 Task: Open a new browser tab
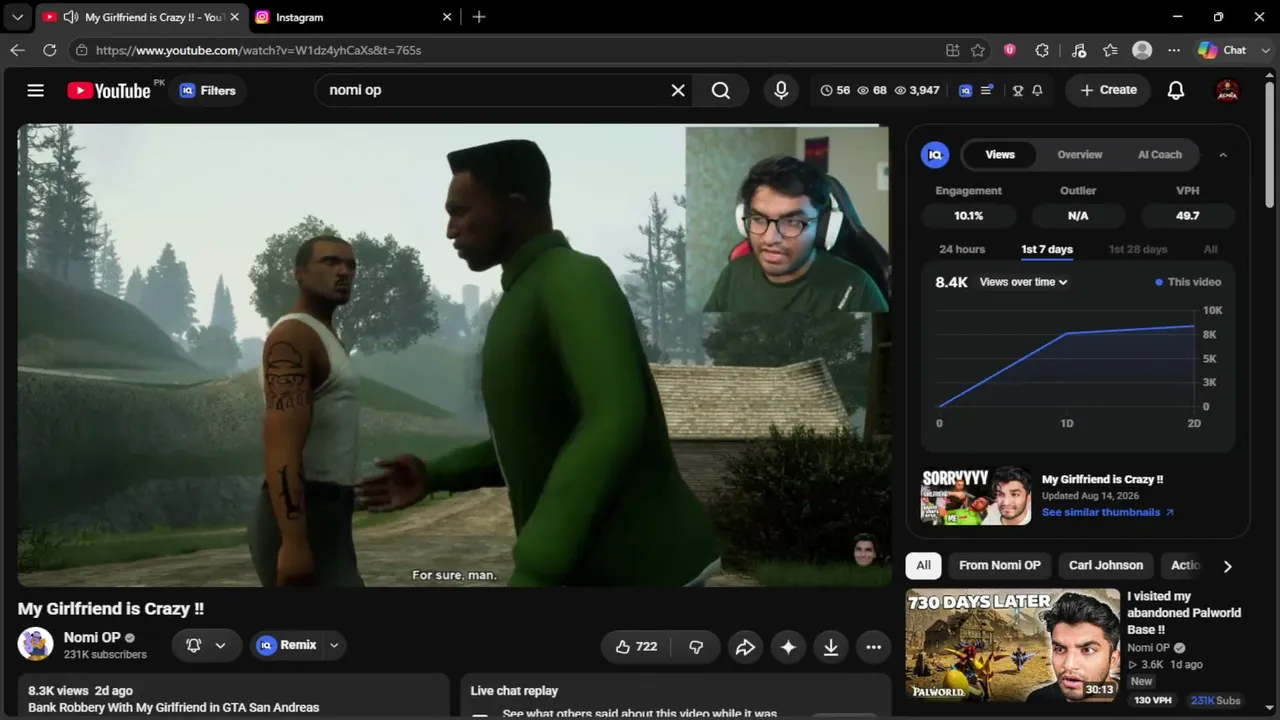pyautogui.click(x=479, y=17)
